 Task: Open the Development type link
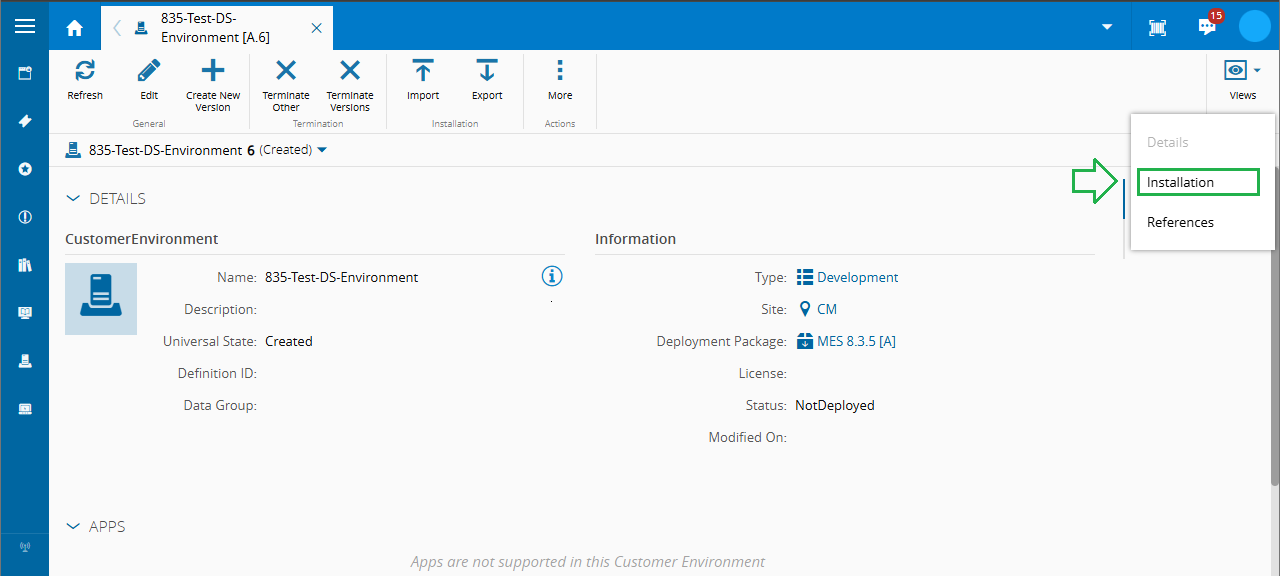coord(857,277)
